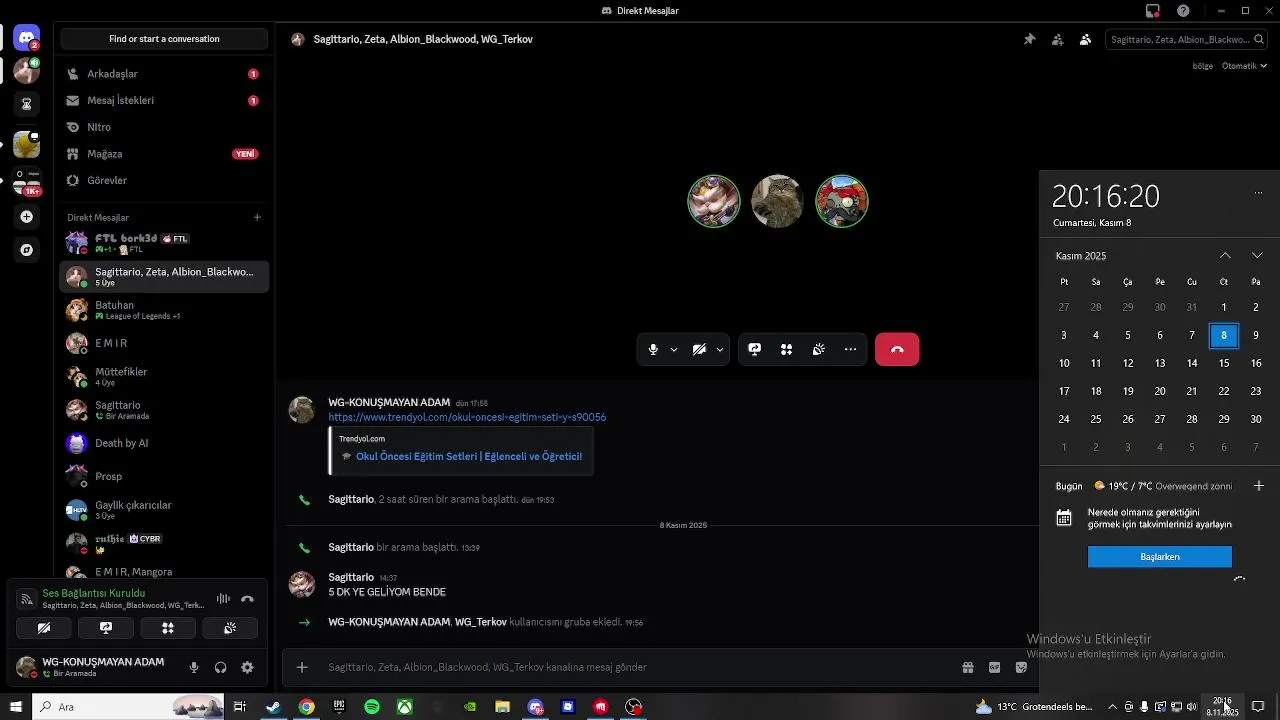This screenshot has width=1280, height=720.
Task: Share screen from voice panel
Action: 106,628
